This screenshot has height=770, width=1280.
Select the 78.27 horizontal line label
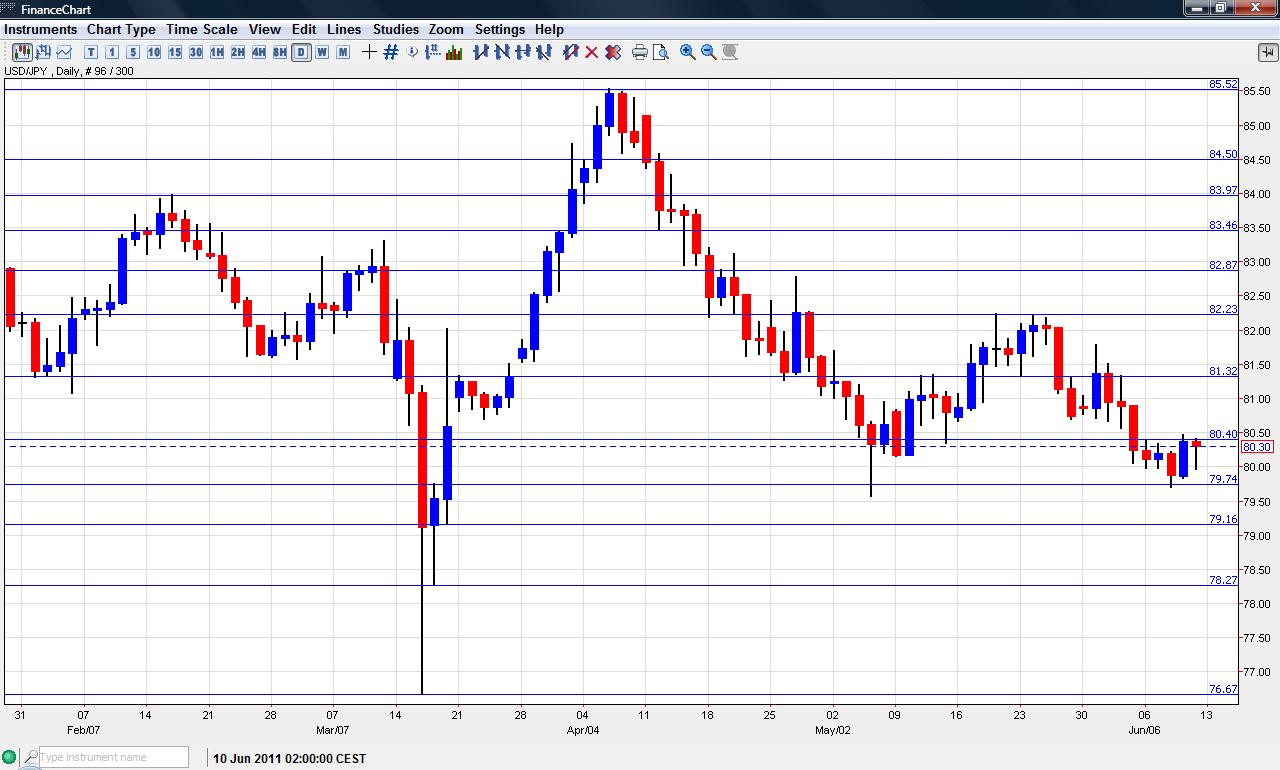[1223, 580]
